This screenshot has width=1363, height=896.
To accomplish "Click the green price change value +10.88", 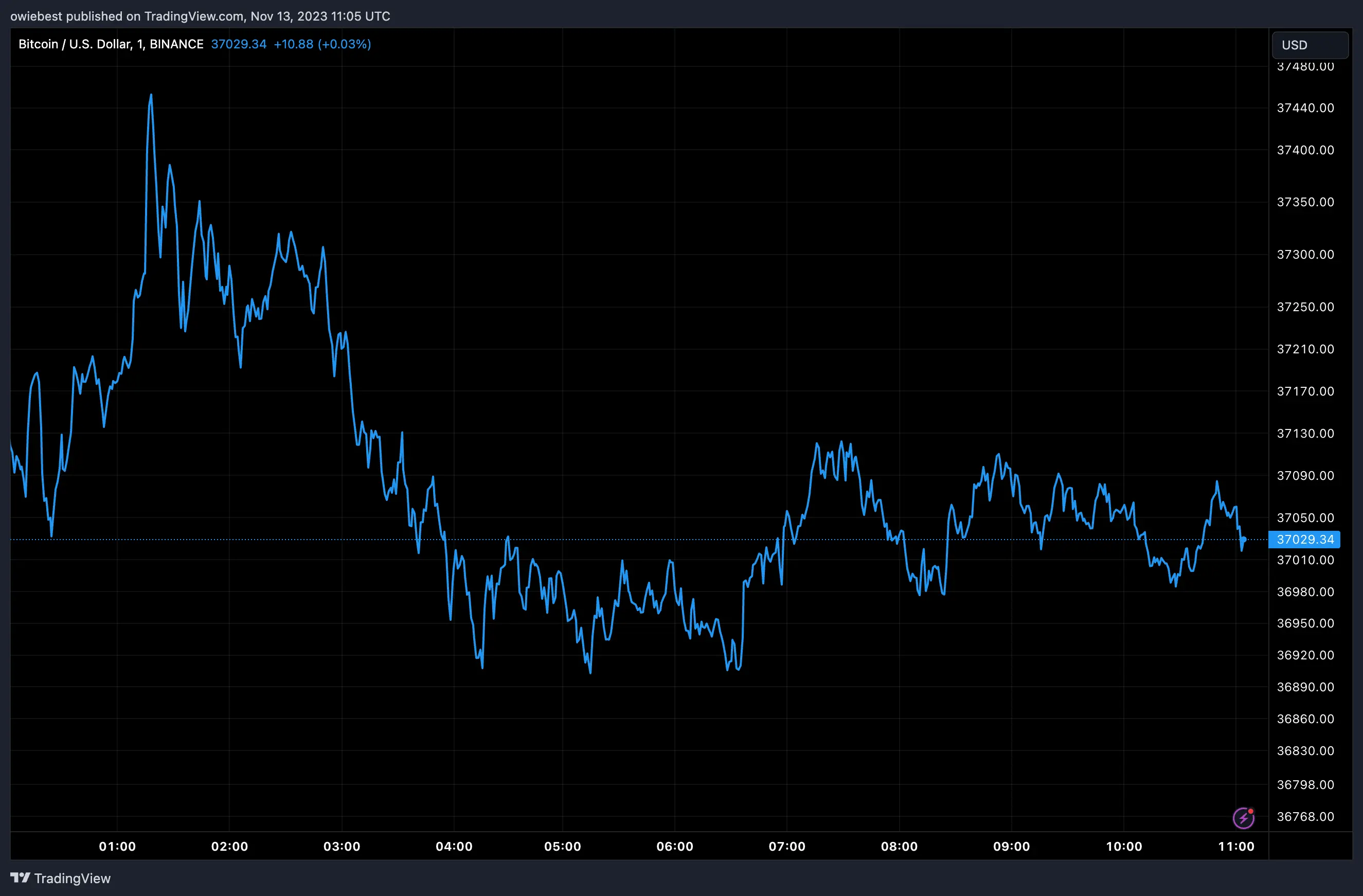I will (x=293, y=44).
